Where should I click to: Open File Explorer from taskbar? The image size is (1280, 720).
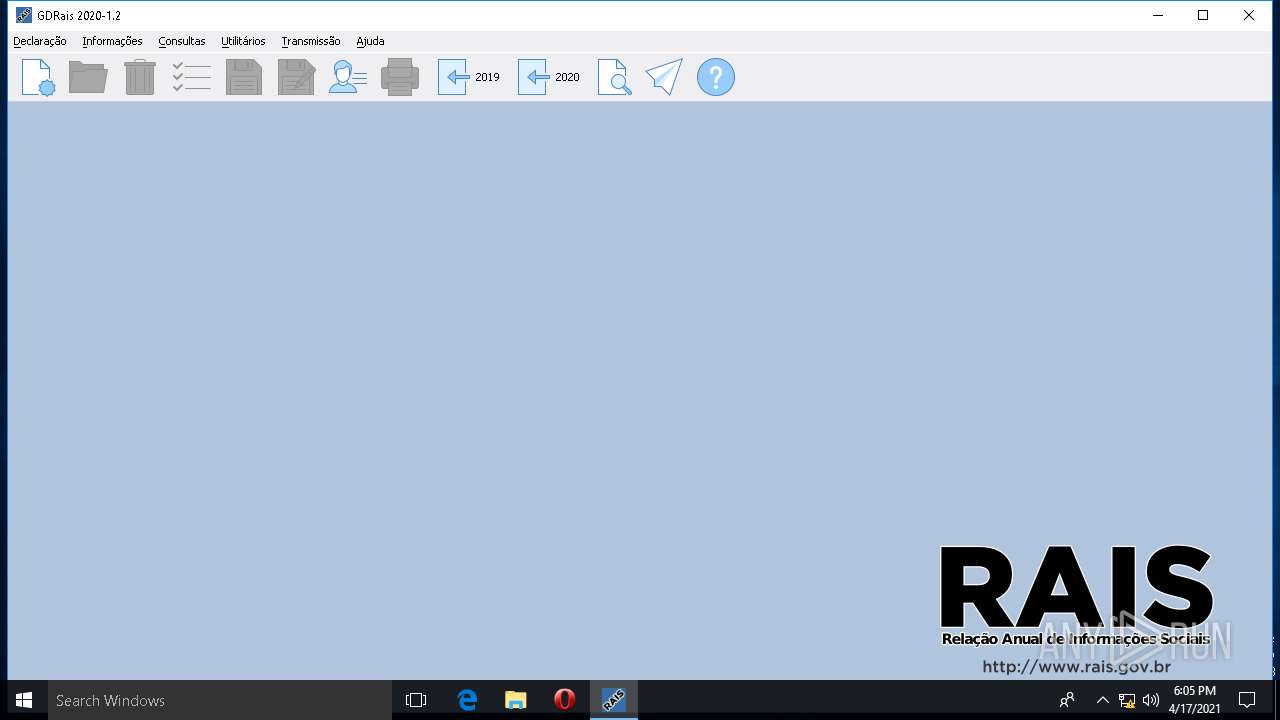tap(516, 700)
